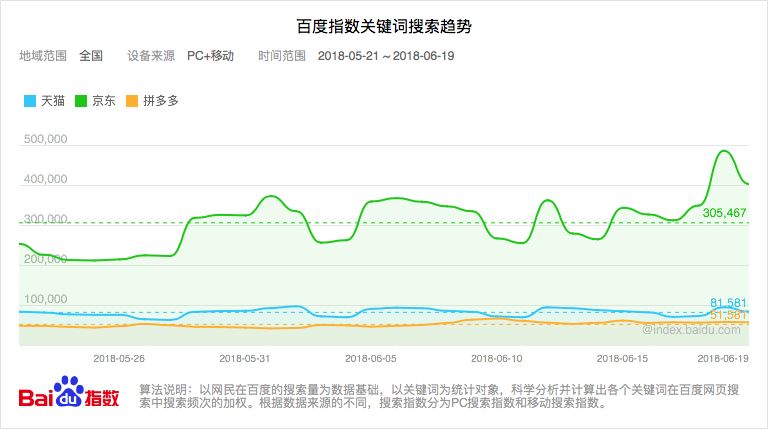Image resolution: width=768 pixels, height=429 pixels.
Task: Click the blue 天猫 legend swatch
Action: [30, 101]
